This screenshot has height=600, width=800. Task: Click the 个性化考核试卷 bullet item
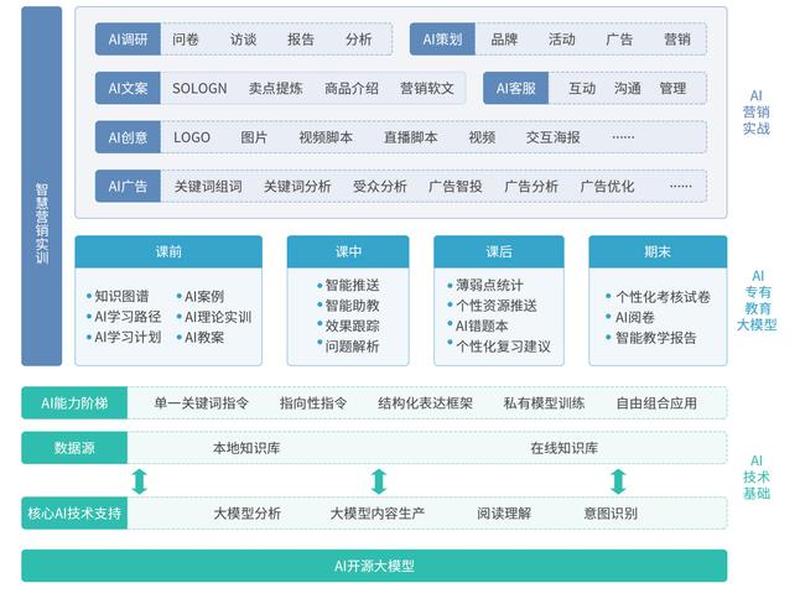(x=658, y=296)
